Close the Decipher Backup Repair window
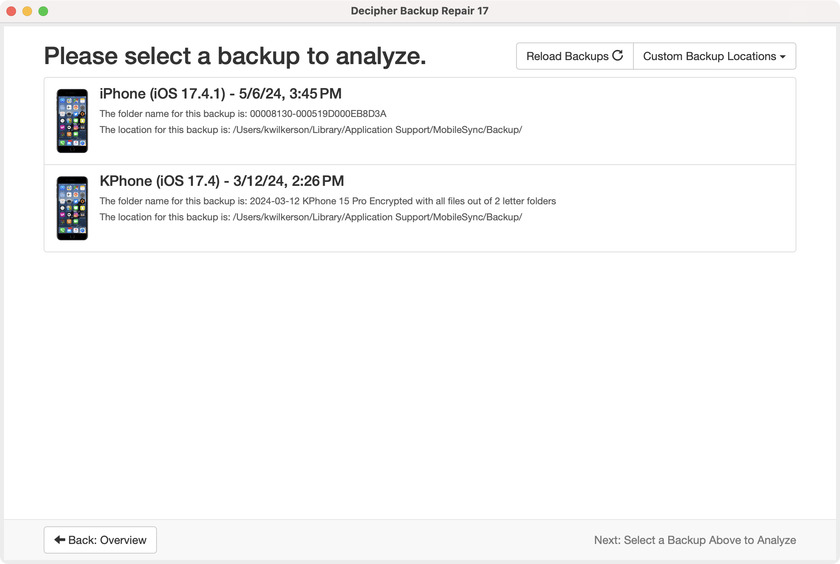 (11, 11)
